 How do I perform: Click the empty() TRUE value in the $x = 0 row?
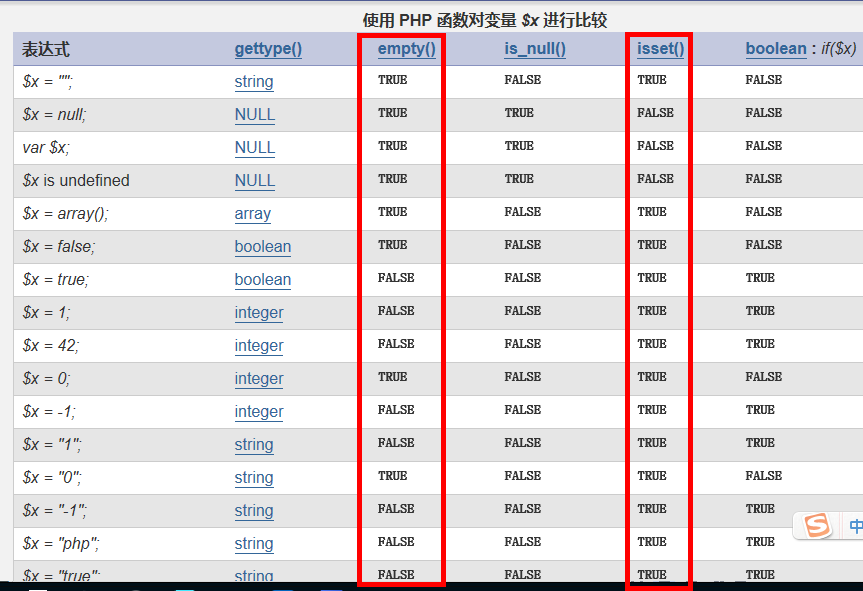(x=392, y=377)
